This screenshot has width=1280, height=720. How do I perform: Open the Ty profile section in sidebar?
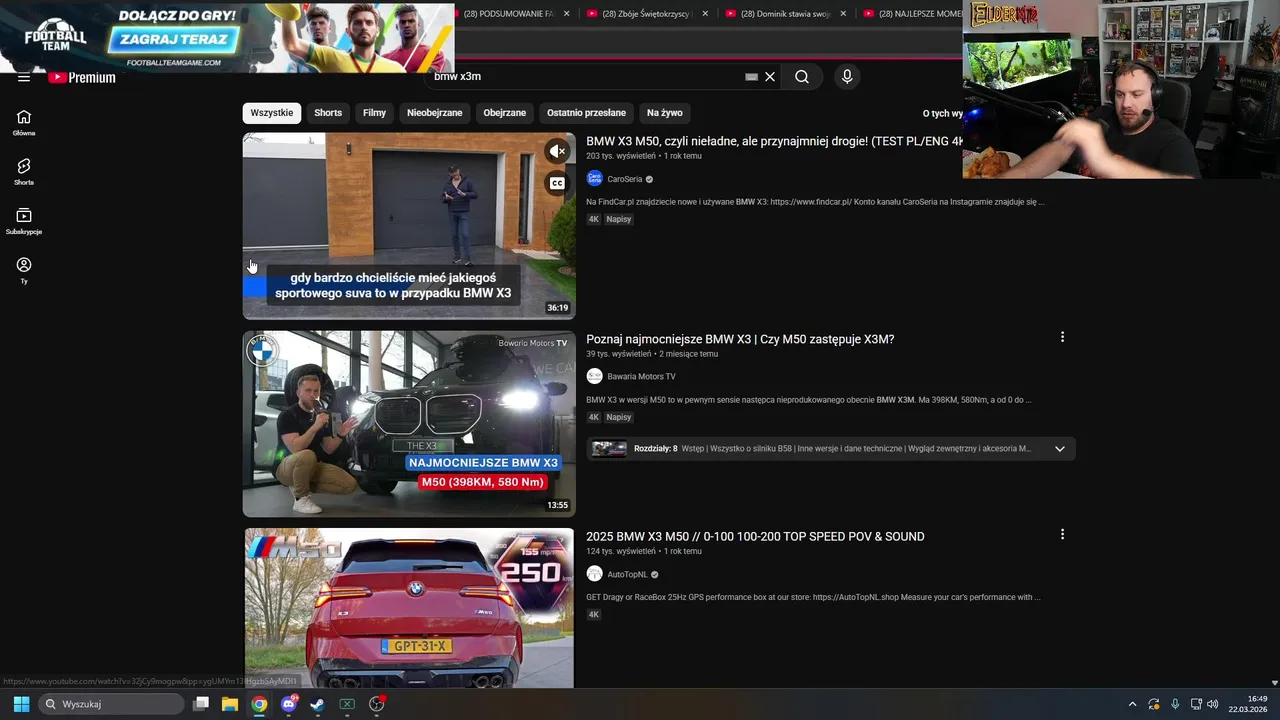24,270
